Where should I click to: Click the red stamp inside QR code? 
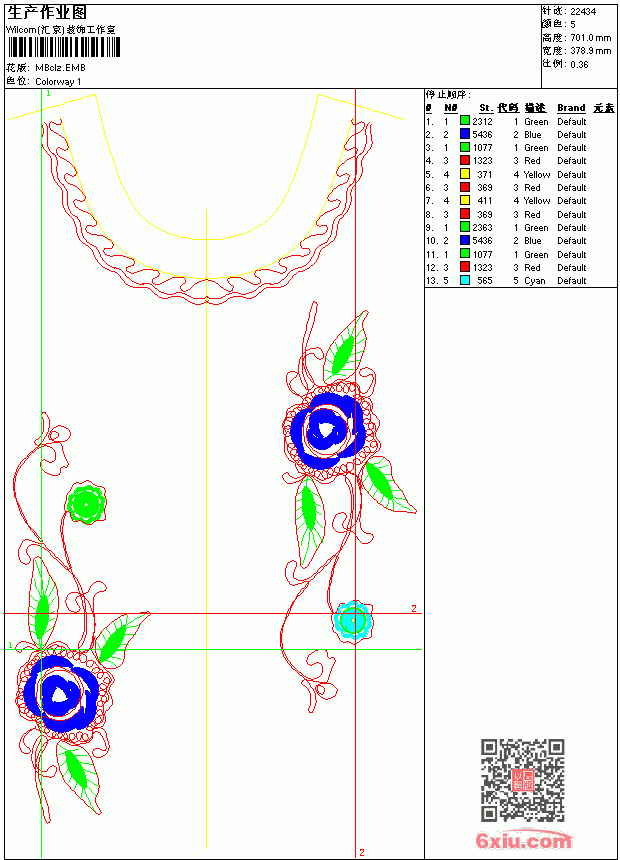[x=522, y=780]
